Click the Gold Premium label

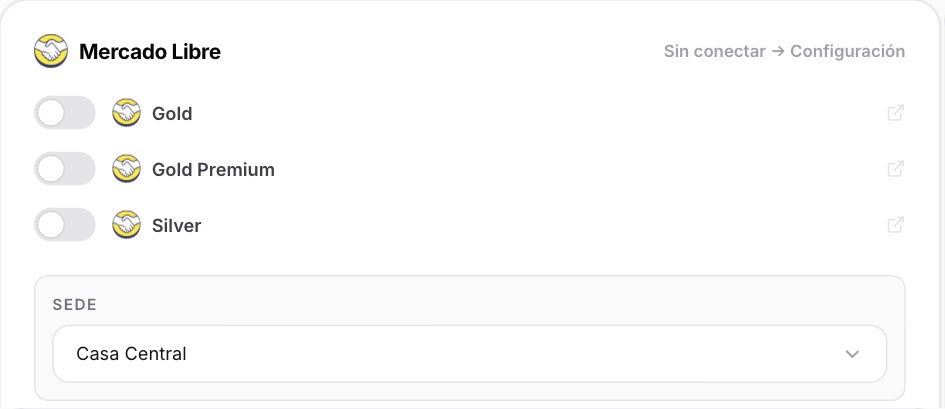pos(213,169)
